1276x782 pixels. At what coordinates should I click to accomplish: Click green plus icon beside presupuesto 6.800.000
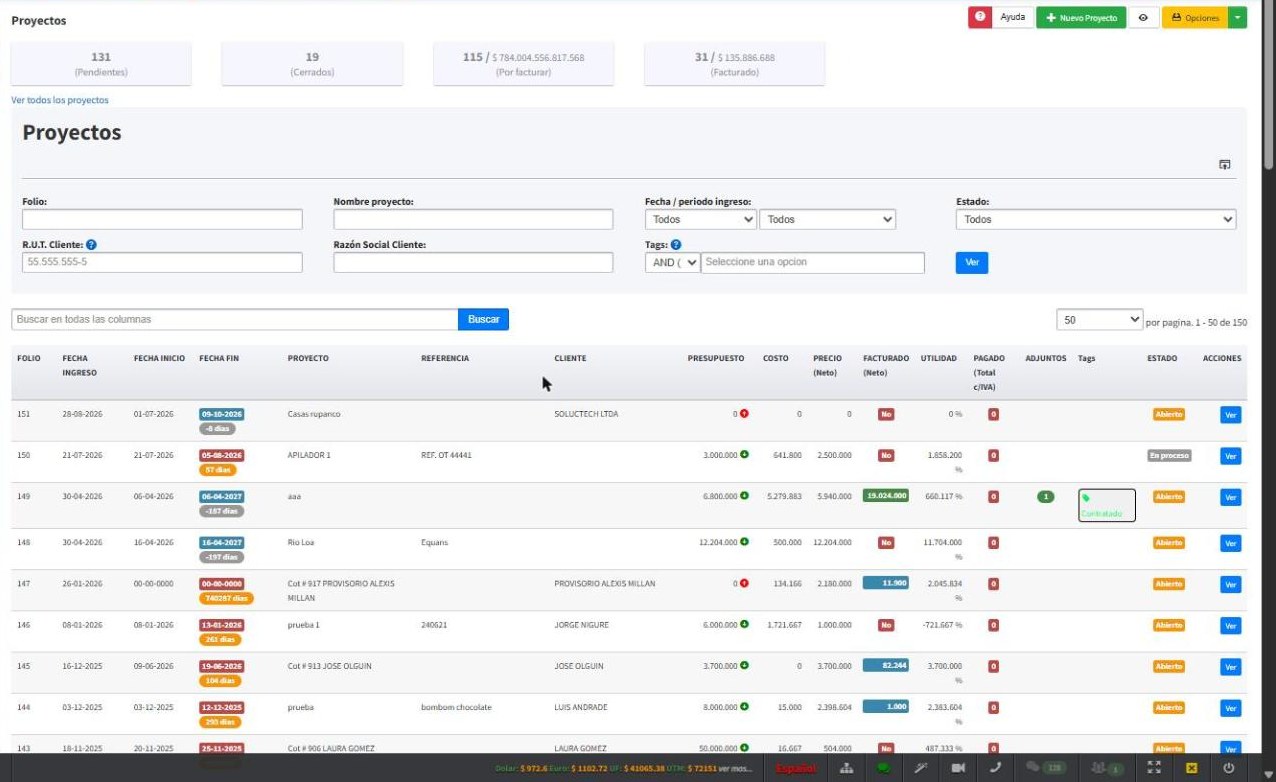744,496
